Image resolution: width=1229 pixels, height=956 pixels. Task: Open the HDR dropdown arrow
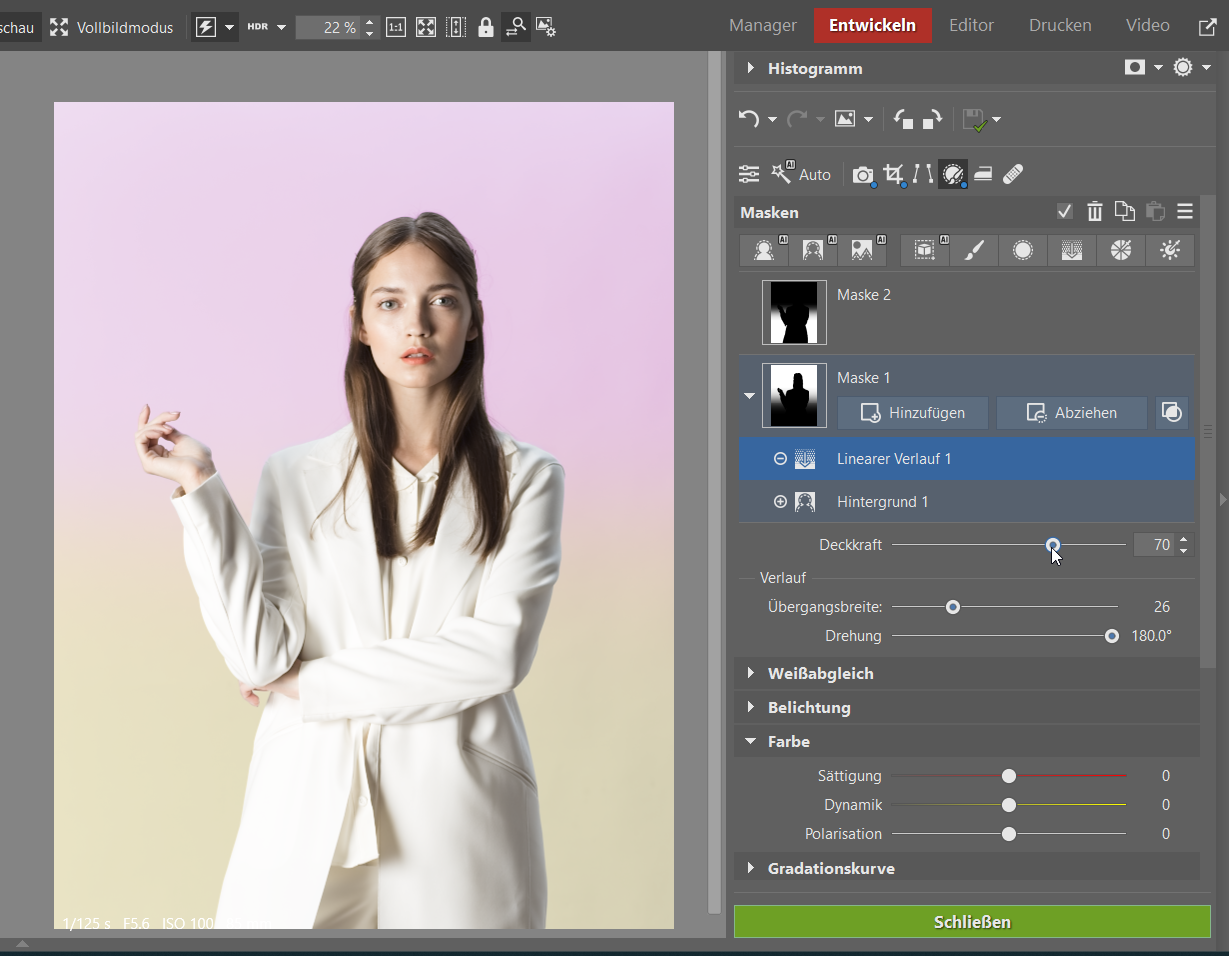pos(281,27)
